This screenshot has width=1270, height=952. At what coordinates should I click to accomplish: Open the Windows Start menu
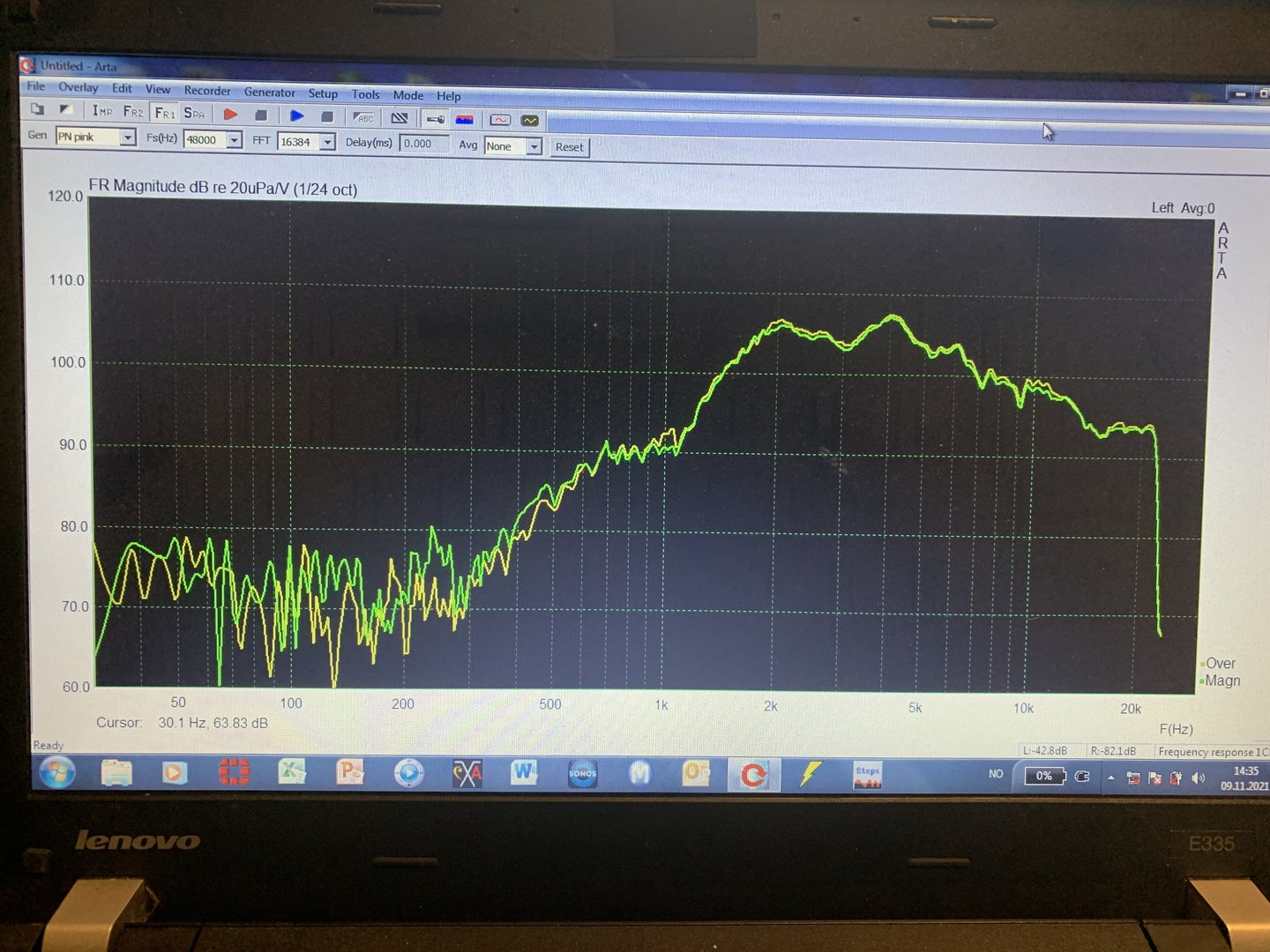point(56,773)
